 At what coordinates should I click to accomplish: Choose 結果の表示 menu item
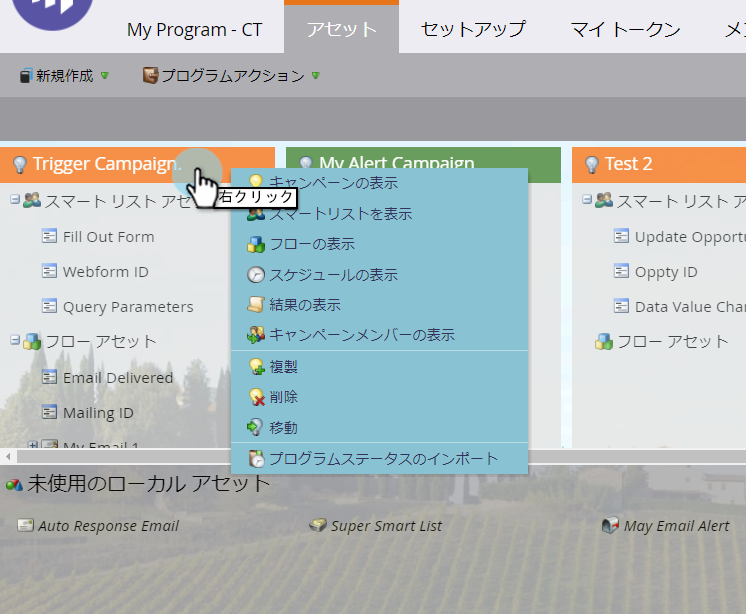coord(379,305)
